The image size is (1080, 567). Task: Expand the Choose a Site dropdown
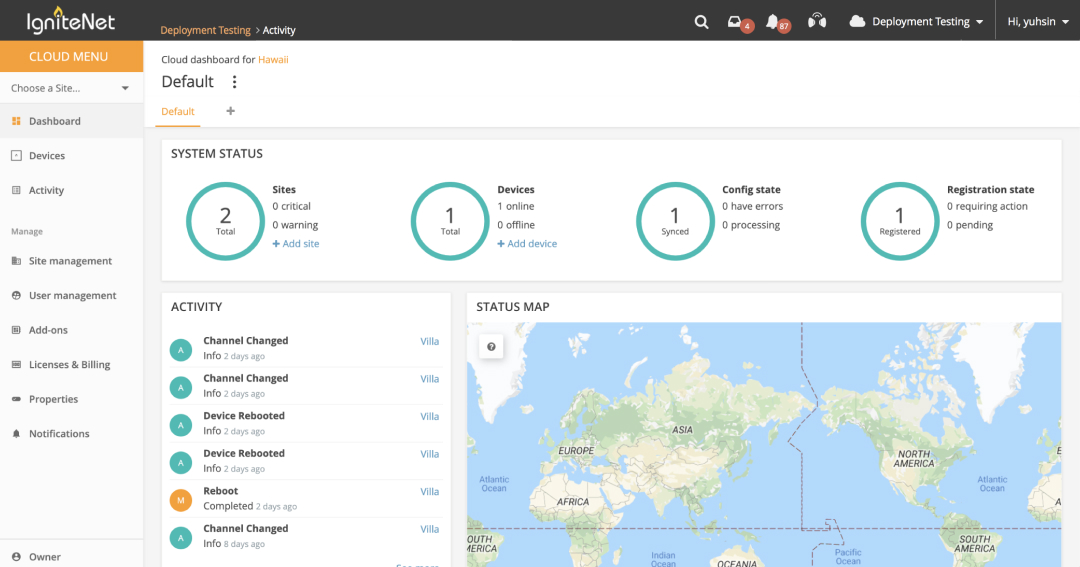click(x=70, y=88)
